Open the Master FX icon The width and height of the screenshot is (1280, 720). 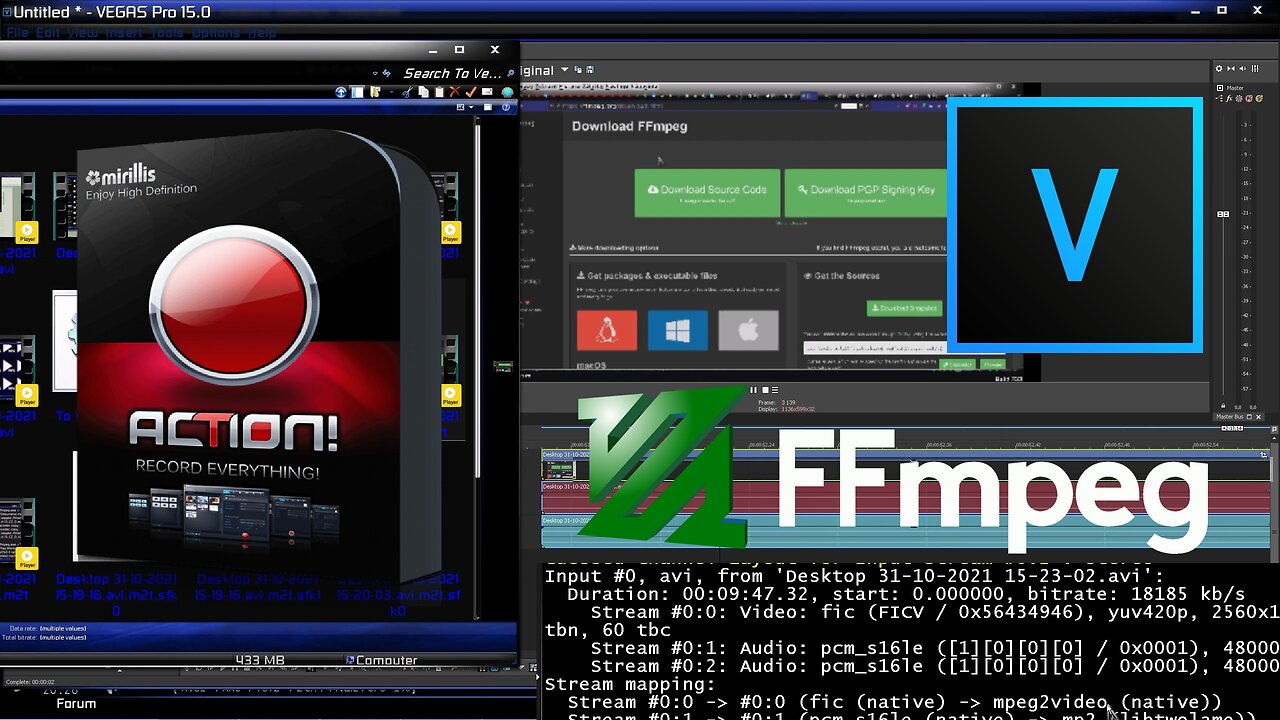(x=1229, y=98)
